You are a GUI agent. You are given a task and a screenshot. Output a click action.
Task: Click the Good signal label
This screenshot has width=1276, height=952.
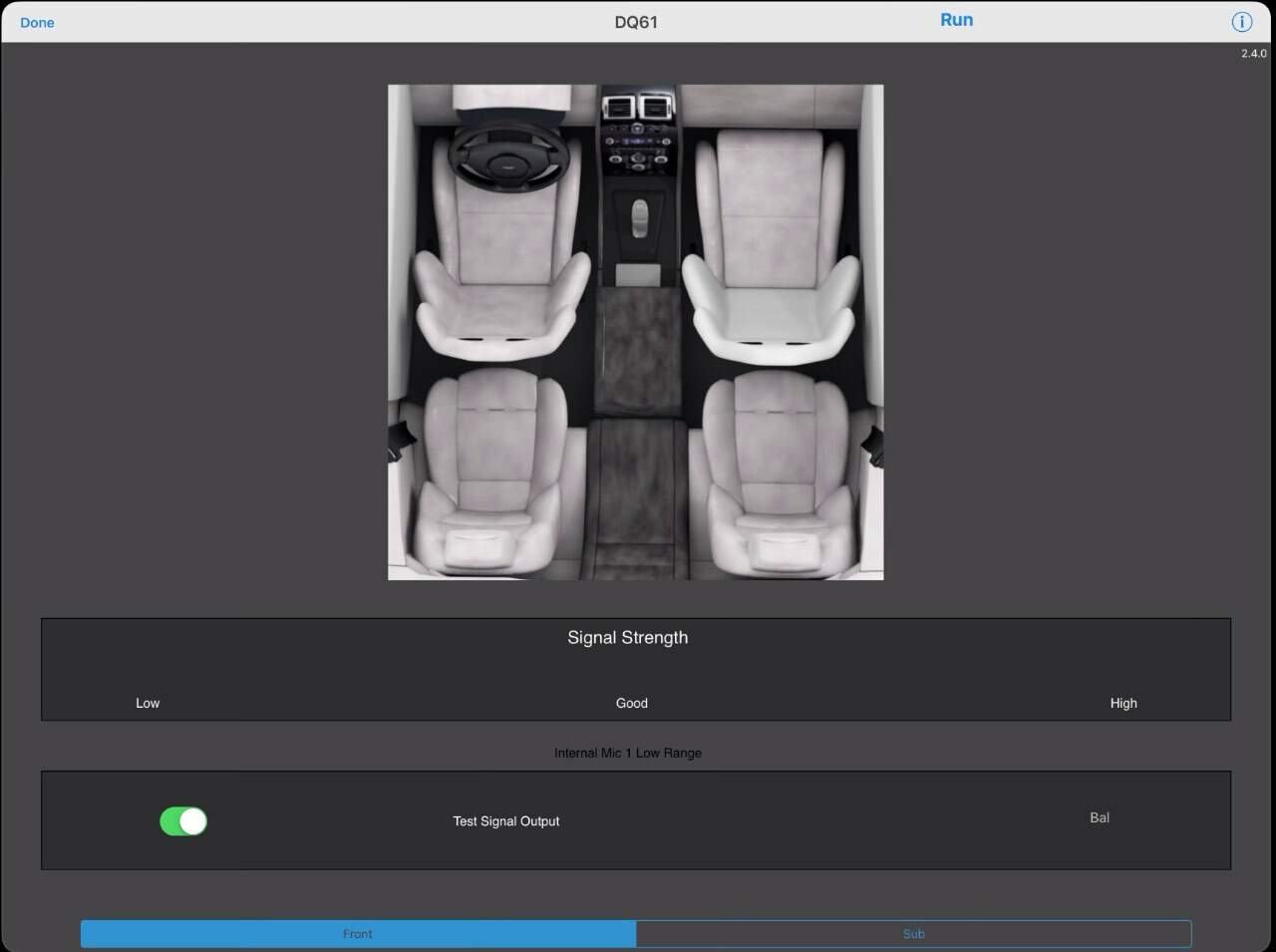[x=632, y=703]
